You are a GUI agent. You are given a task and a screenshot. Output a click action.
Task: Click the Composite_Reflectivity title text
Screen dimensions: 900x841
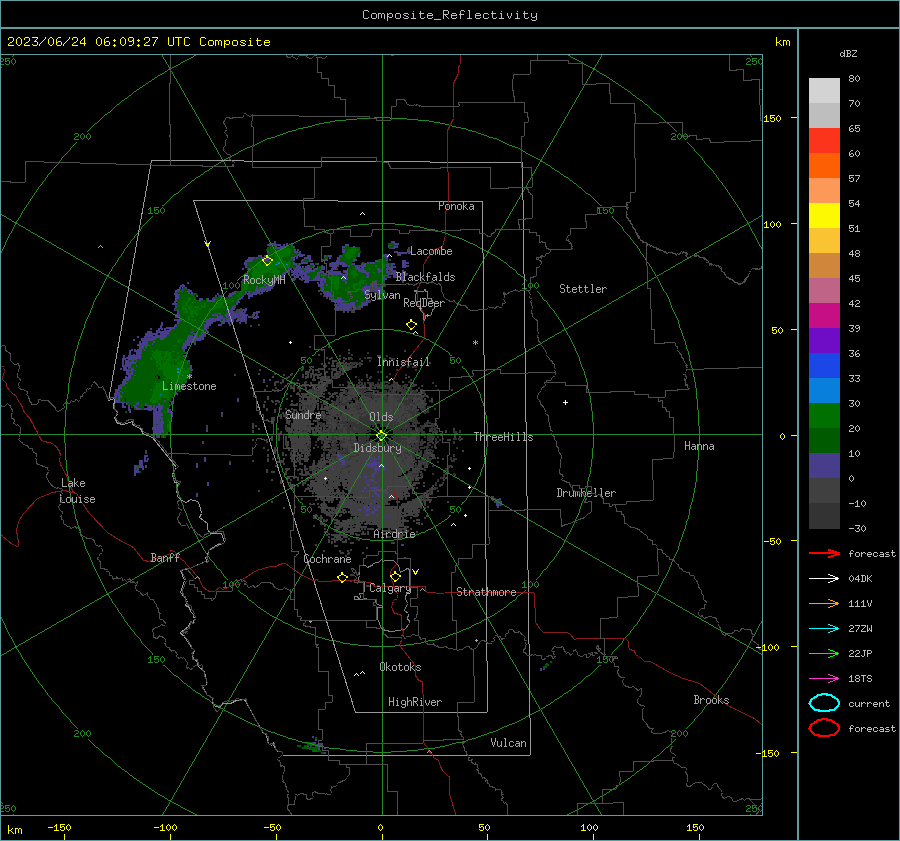(x=450, y=15)
